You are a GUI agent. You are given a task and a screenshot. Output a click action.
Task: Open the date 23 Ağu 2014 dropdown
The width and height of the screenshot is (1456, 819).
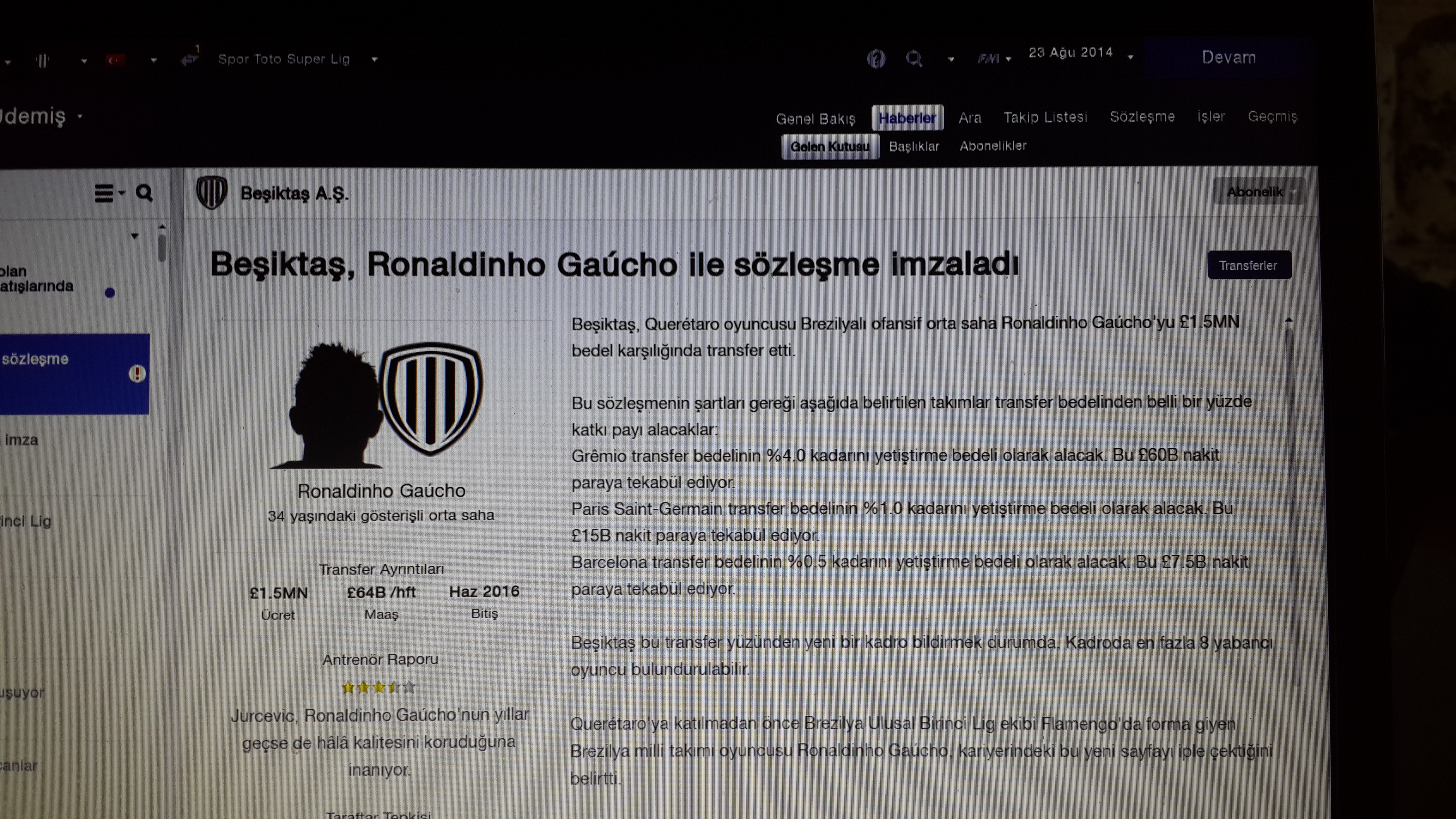(1130, 56)
